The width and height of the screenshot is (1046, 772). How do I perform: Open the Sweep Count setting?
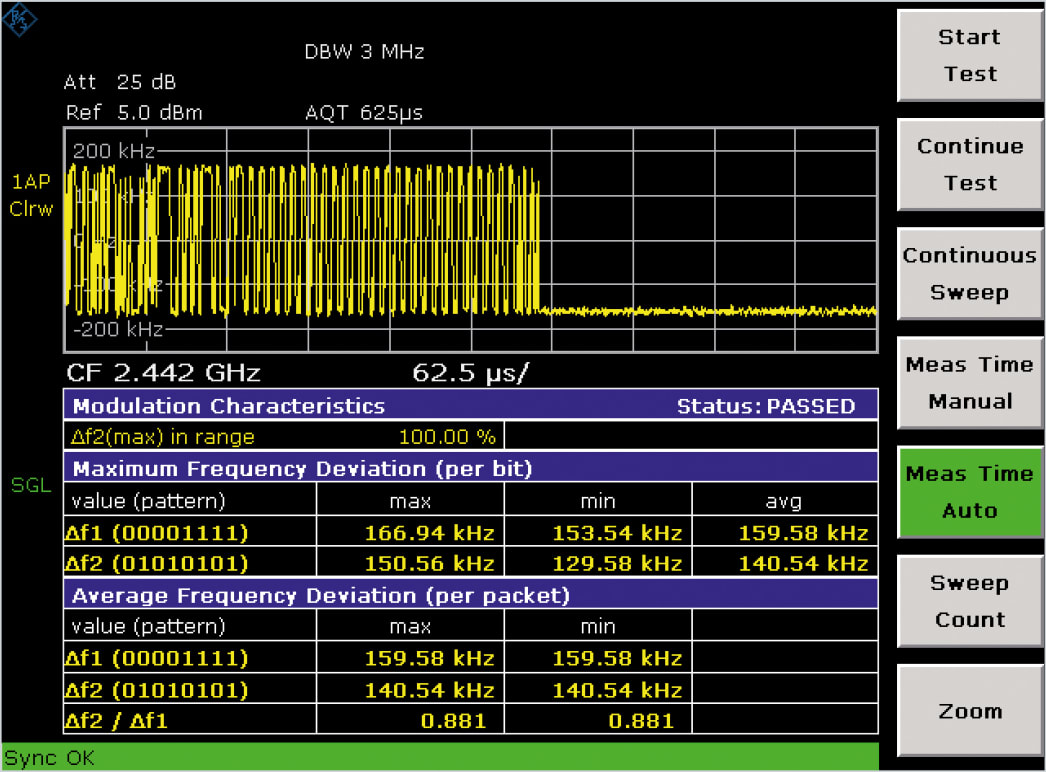point(970,601)
